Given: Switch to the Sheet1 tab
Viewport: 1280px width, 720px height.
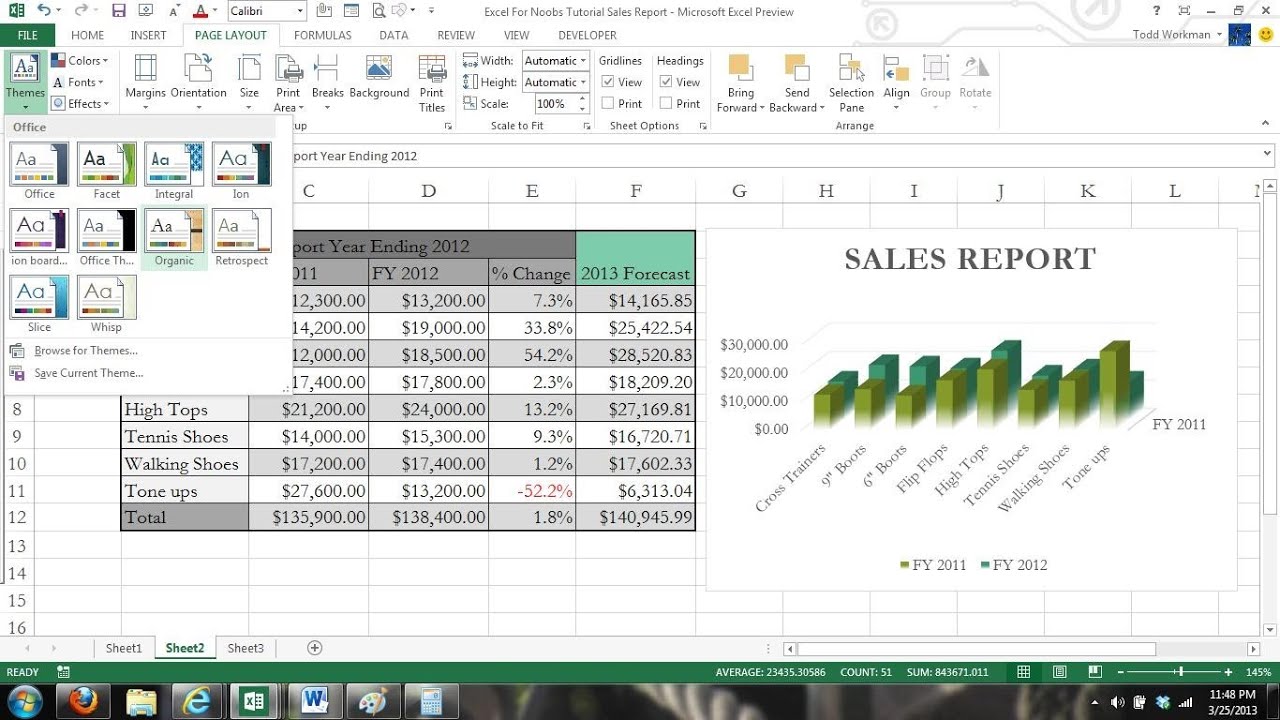Looking at the screenshot, I should point(124,648).
